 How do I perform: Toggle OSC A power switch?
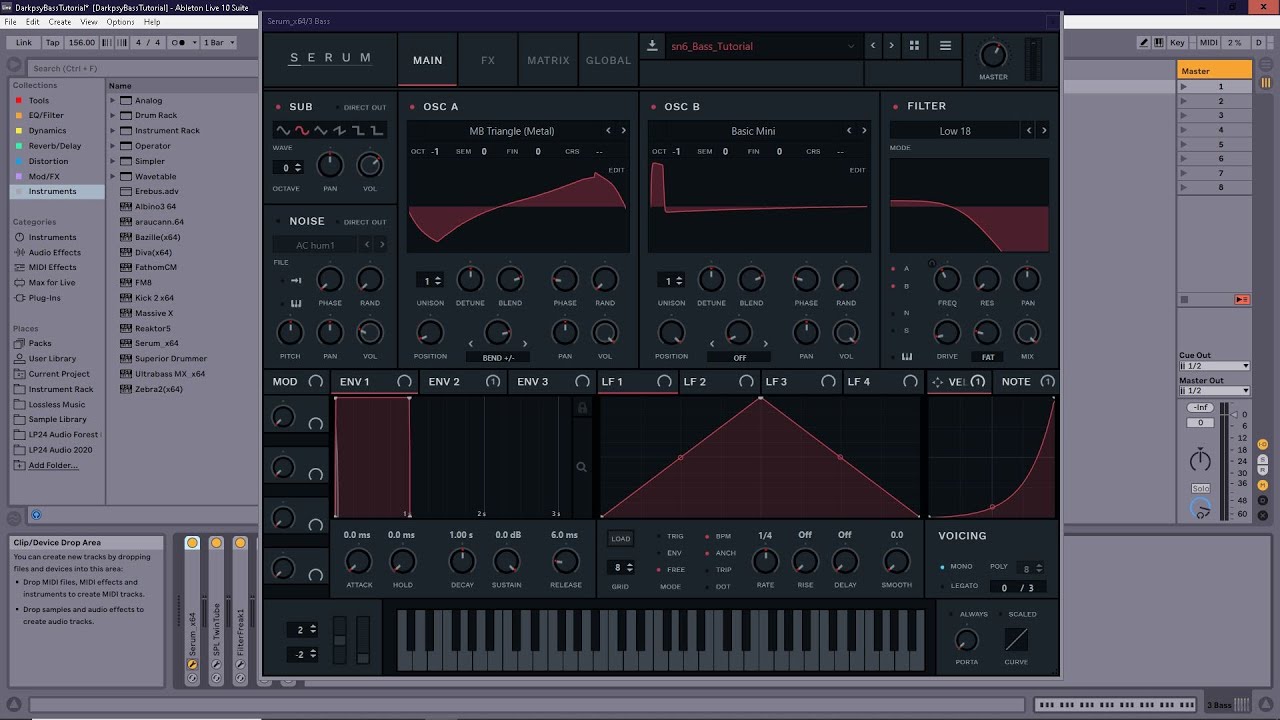[412, 107]
